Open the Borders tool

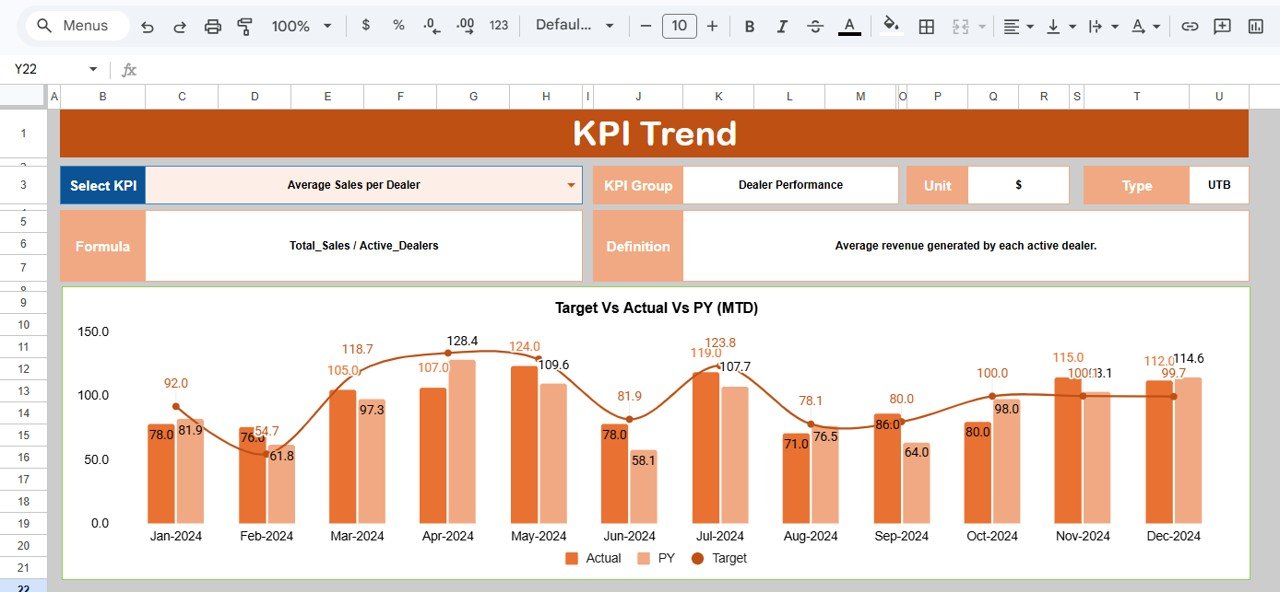[925, 26]
